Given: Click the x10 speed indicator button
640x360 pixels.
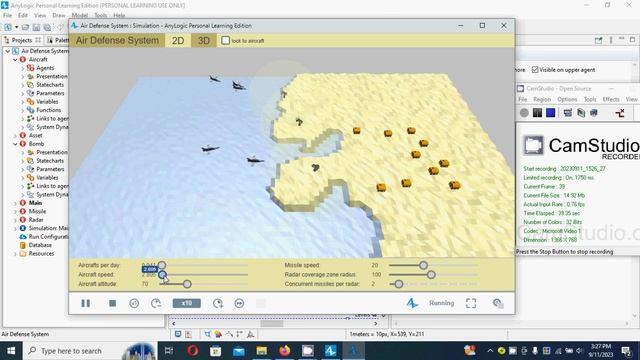Looking at the screenshot, I should click(x=187, y=303).
